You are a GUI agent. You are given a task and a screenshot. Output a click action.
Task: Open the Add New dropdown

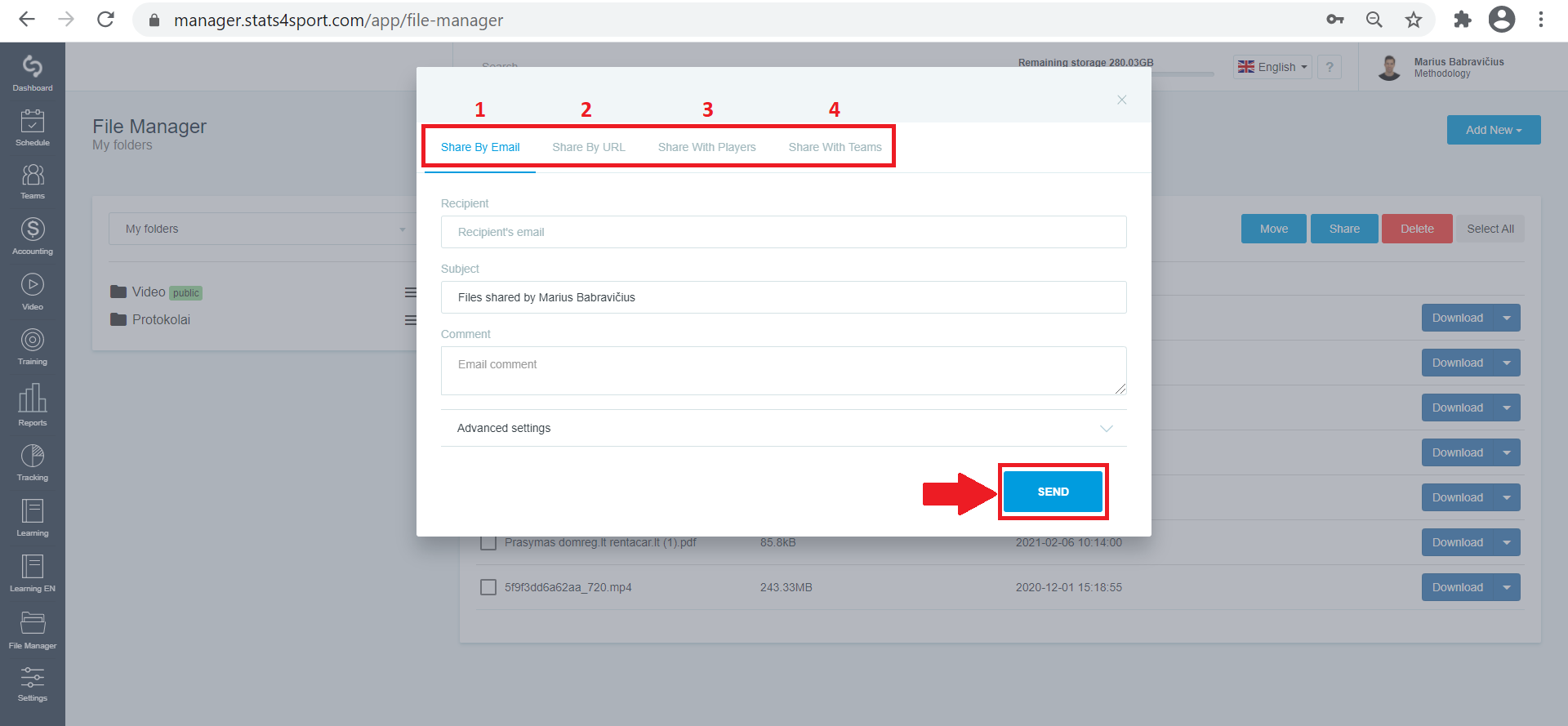click(1494, 130)
